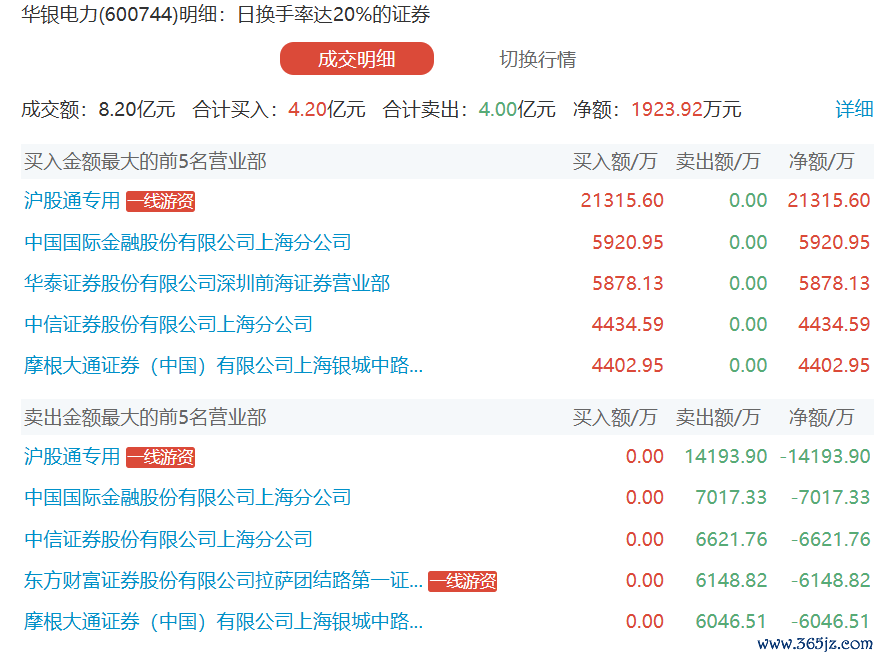
Task: Select the buy amount 4434.59
Action: pyautogui.click(x=627, y=324)
